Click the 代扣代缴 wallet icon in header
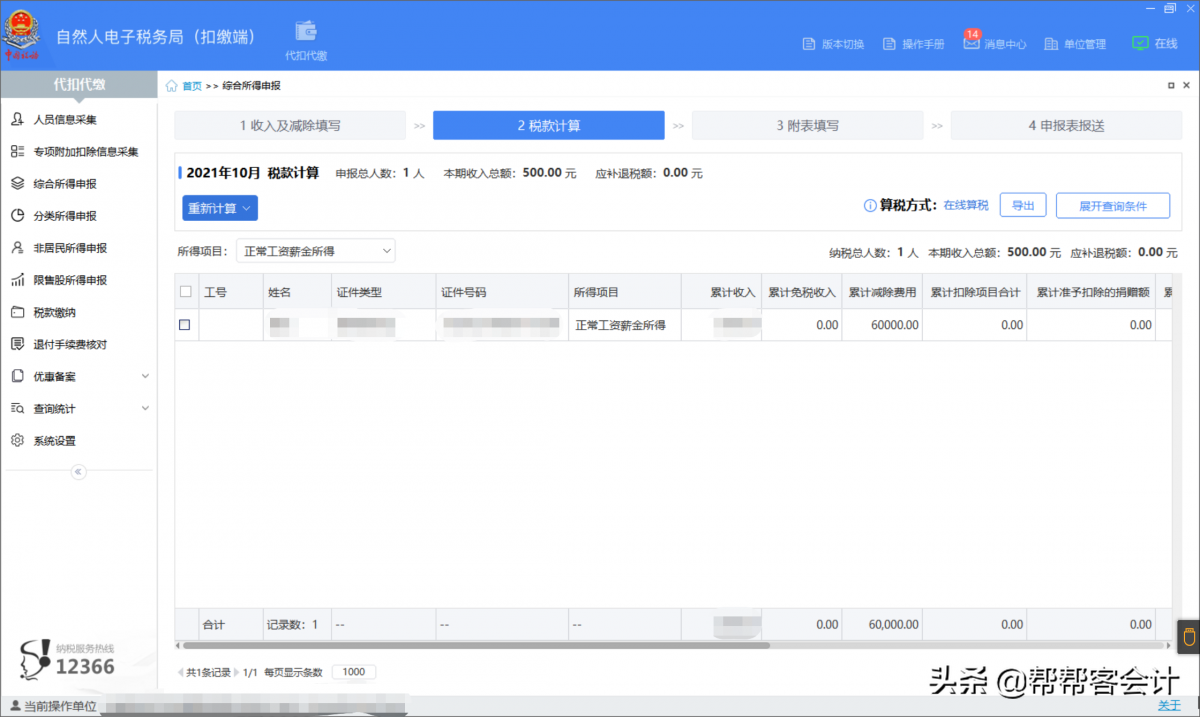The image size is (1200, 717). click(305, 31)
